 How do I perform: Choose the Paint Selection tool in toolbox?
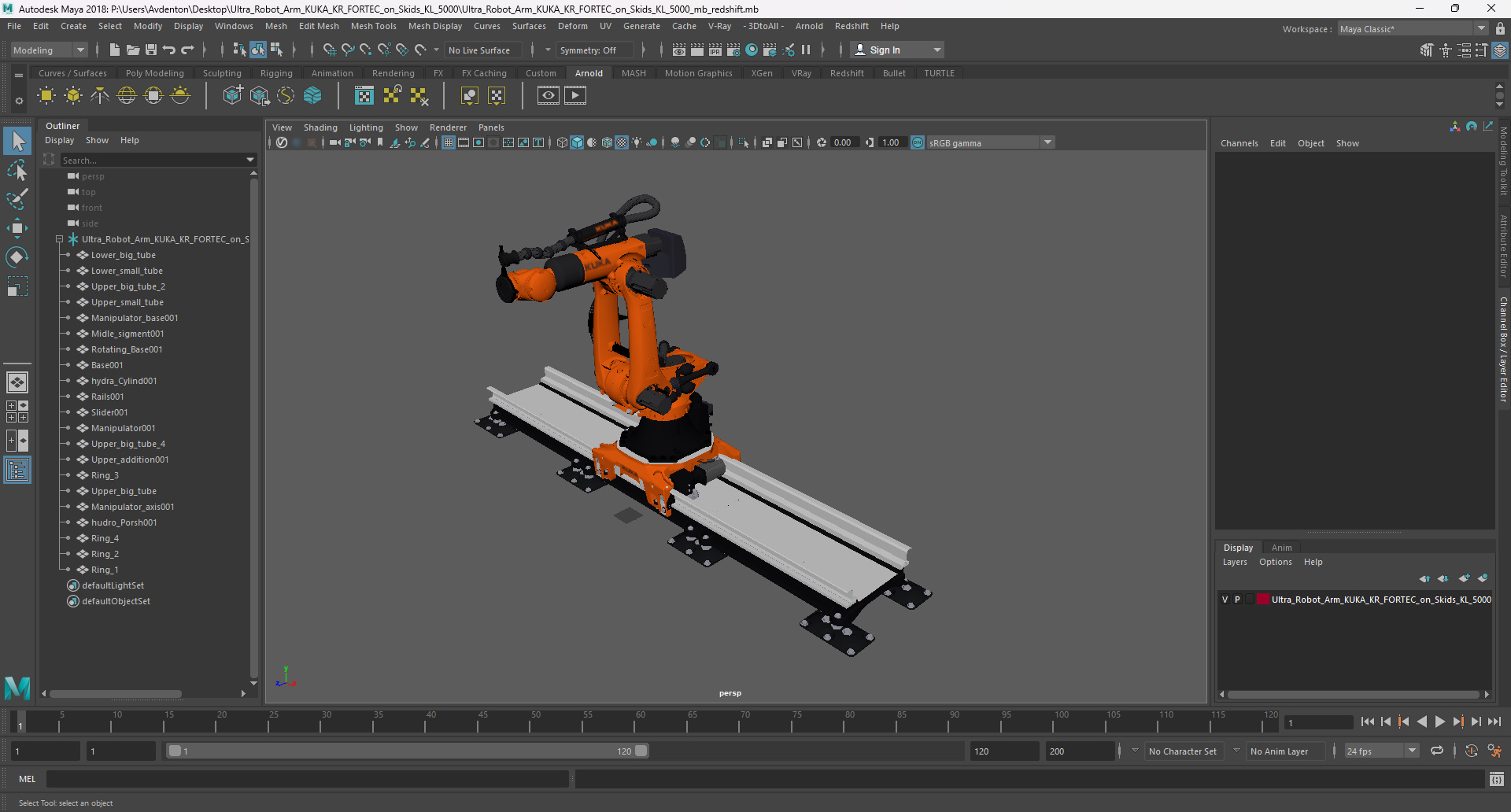pos(17,199)
